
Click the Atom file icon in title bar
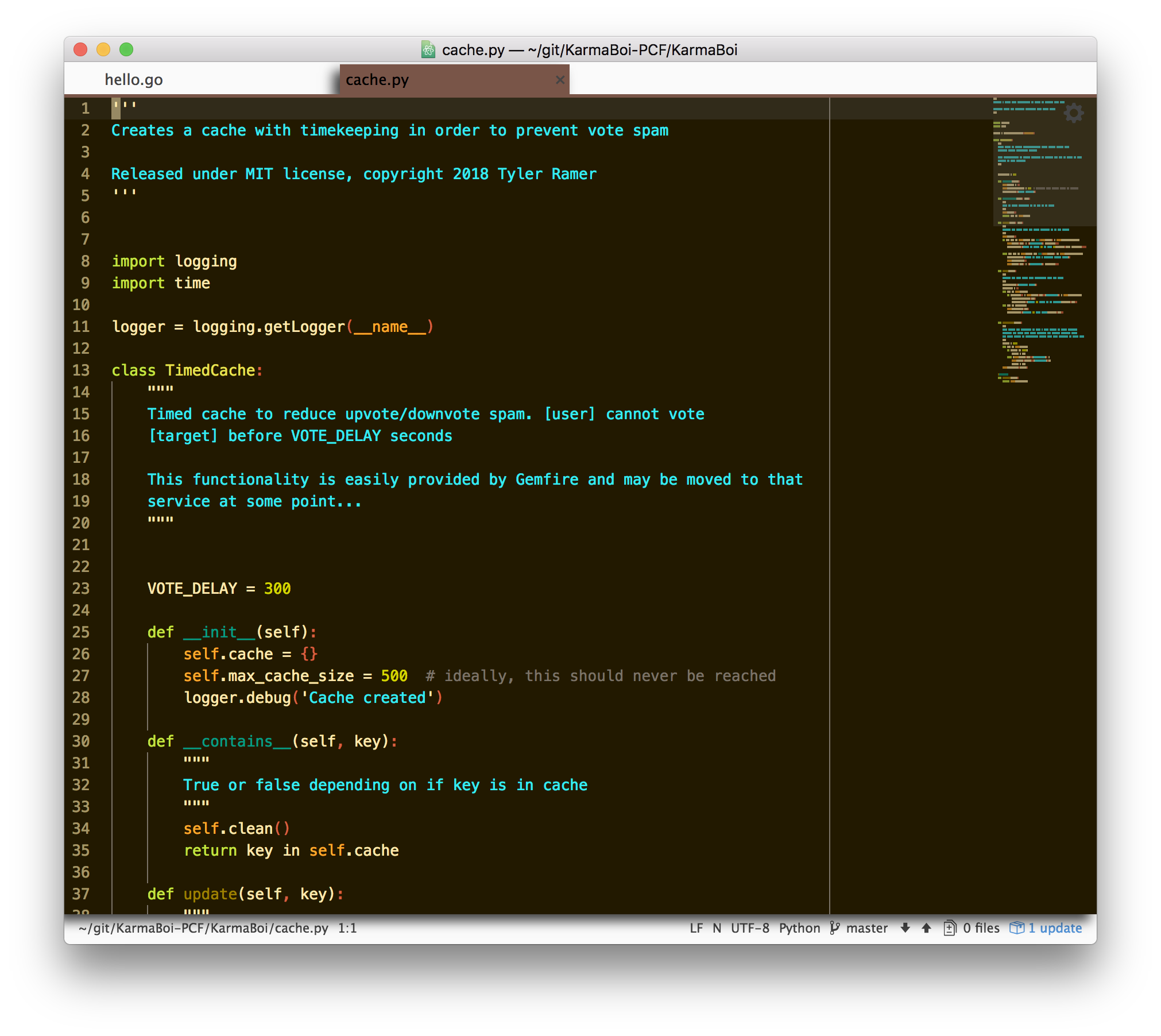click(x=428, y=50)
